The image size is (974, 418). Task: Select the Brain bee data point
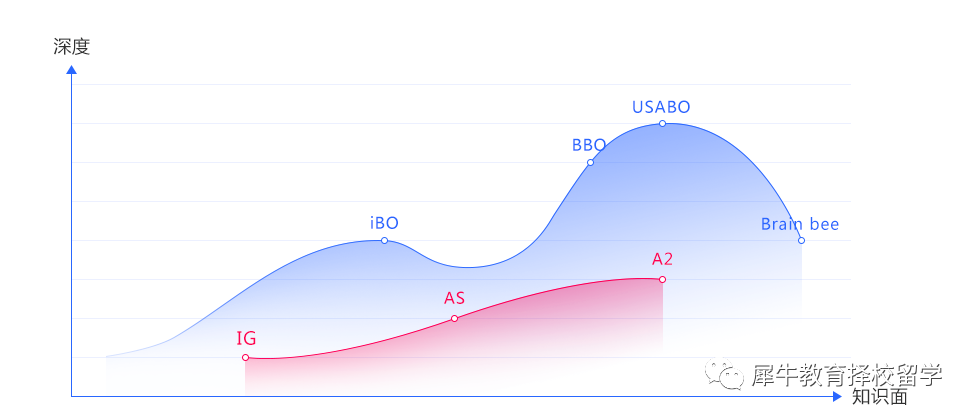801,240
